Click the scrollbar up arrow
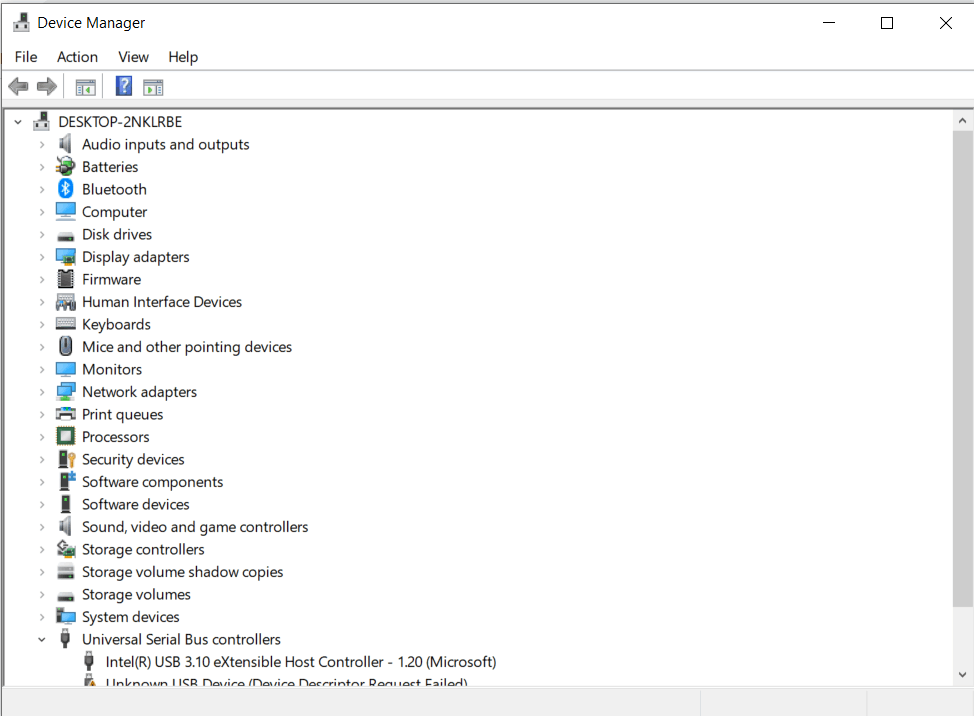The image size is (974, 716). (x=962, y=120)
